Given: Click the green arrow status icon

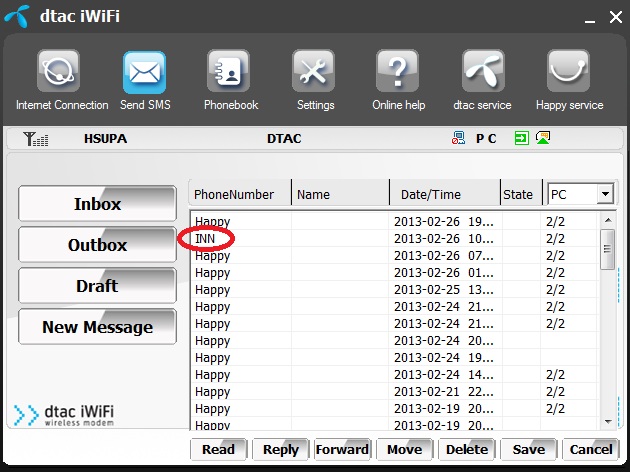Looking at the screenshot, I should coord(522,139).
